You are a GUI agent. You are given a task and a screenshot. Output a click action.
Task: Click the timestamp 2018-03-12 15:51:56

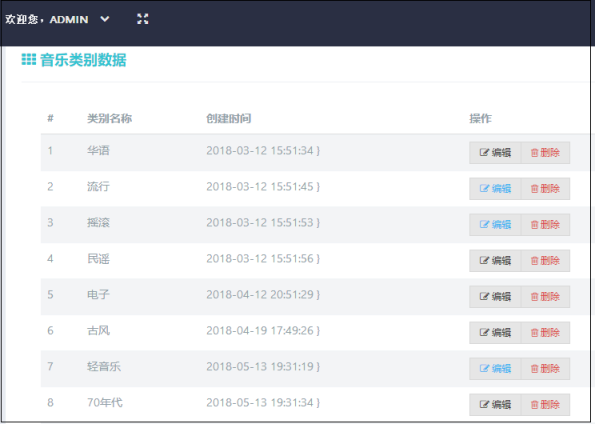pos(260,258)
